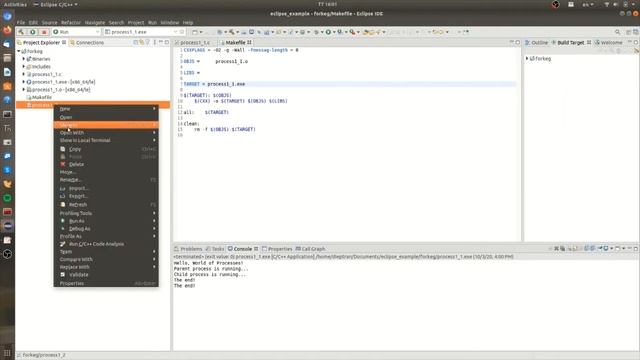Viewport: 640px width, 360px height.
Task: Open the Show Applications grid in dock
Action: coord(7,353)
